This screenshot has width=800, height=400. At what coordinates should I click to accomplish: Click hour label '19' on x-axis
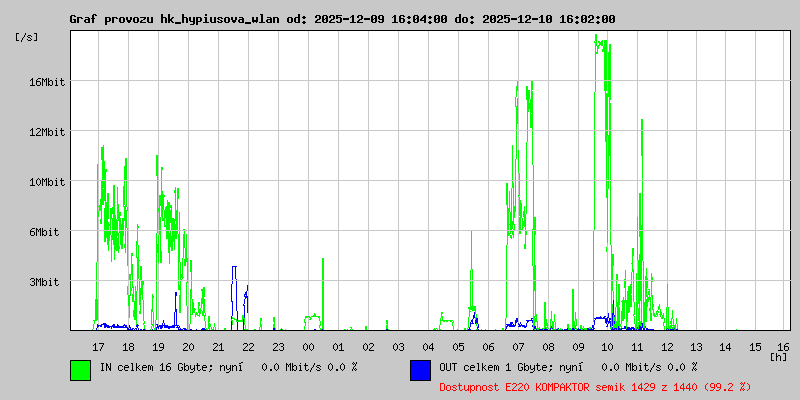pos(158,347)
